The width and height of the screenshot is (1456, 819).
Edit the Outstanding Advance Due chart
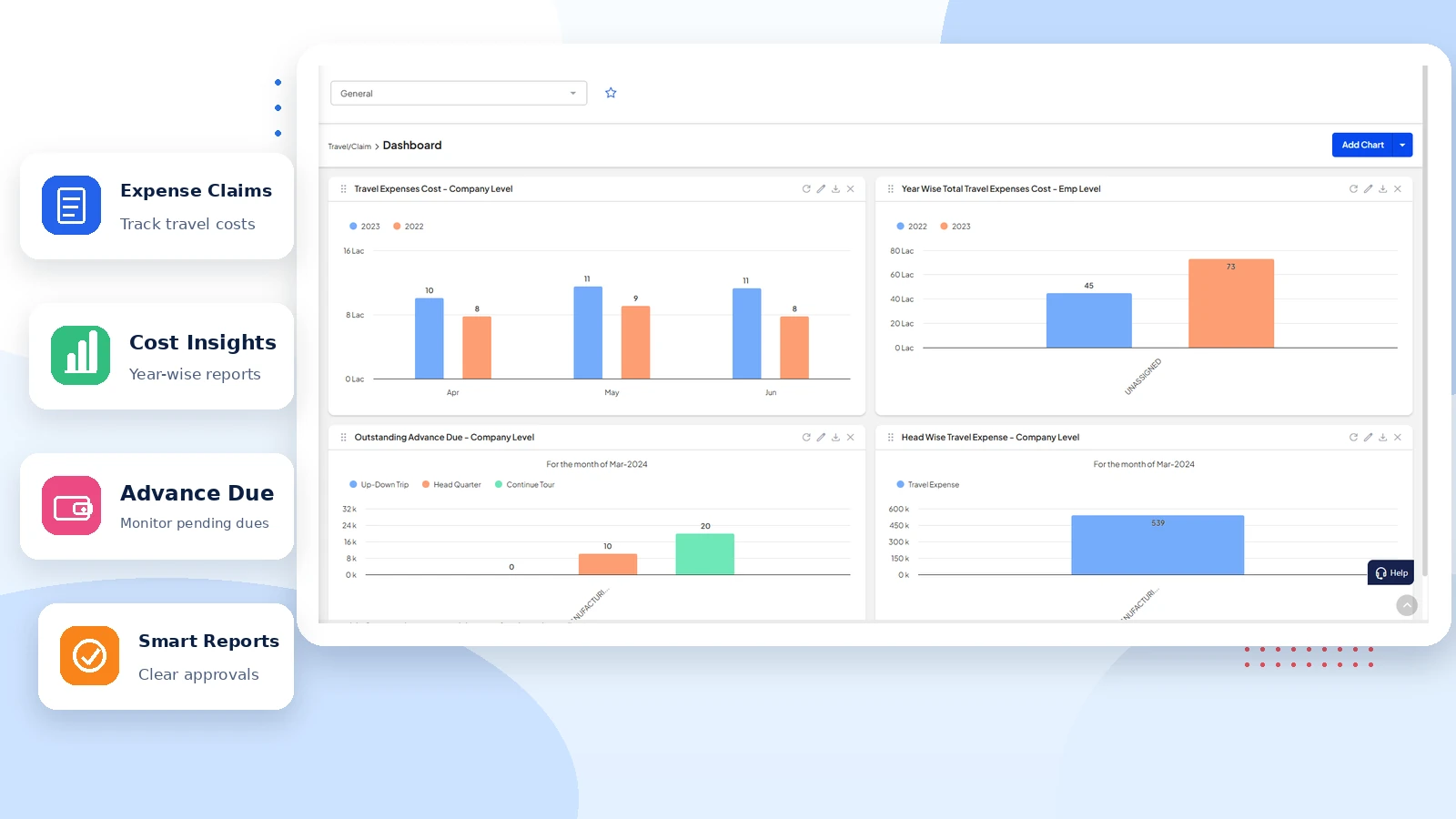[x=821, y=438]
